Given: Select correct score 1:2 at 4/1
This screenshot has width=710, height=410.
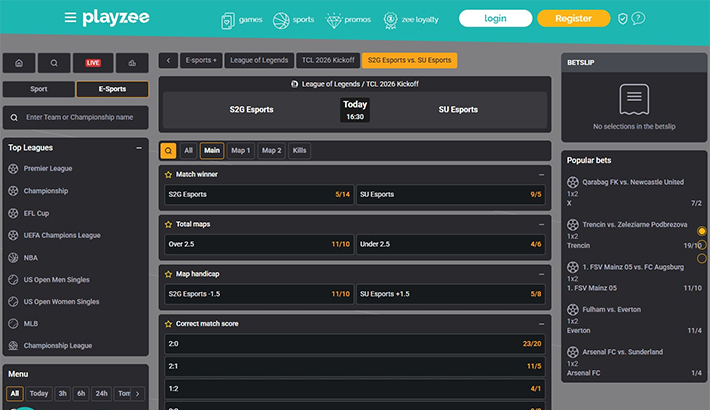Looking at the screenshot, I should click(x=355, y=389).
